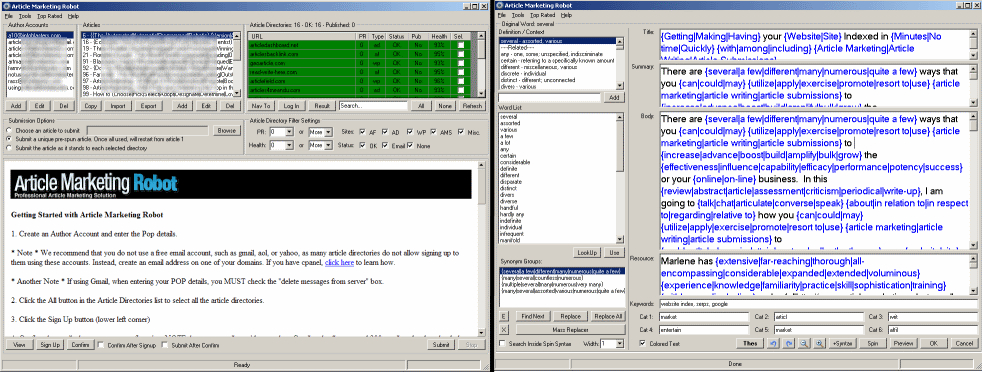Viewport: 982px width, 372px height.
Task: Redo edit in spin editor
Action: pos(787,343)
